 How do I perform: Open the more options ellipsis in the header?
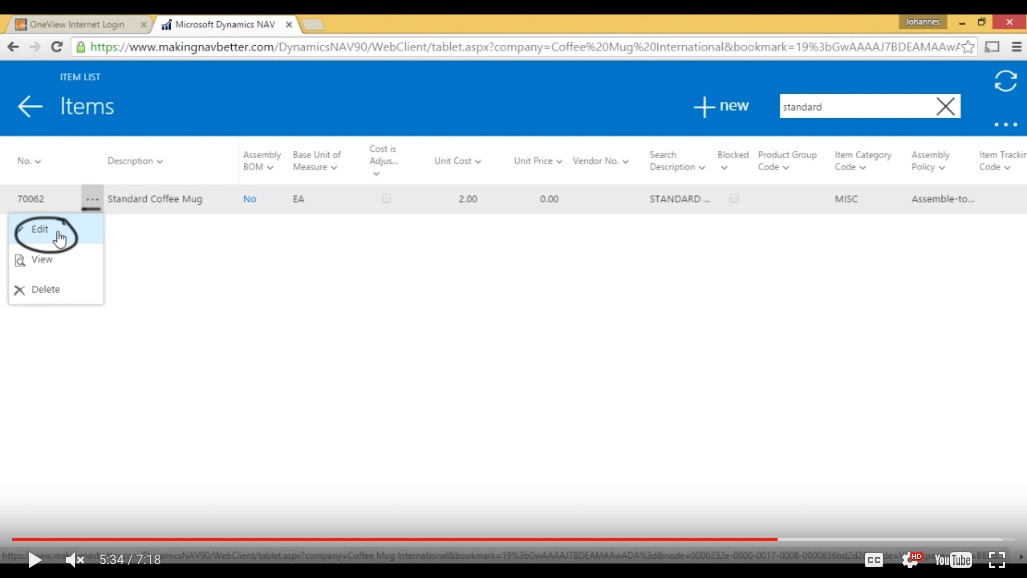point(1005,124)
